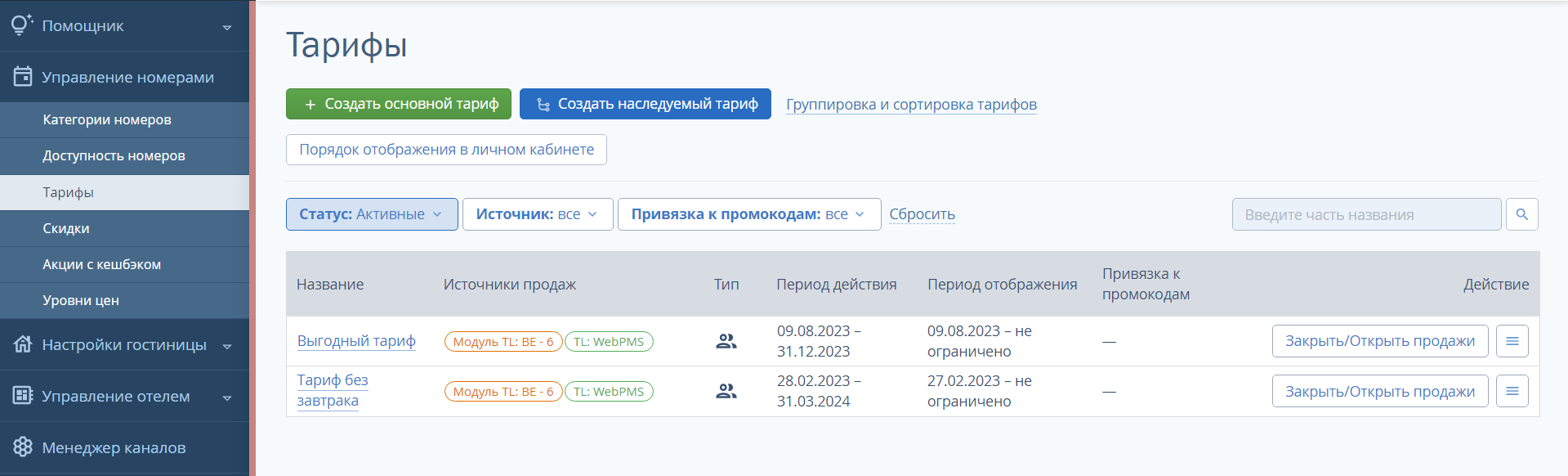Click the house icon for Настройки гостиницы
This screenshot has height=476, width=1568.
[x=23, y=344]
